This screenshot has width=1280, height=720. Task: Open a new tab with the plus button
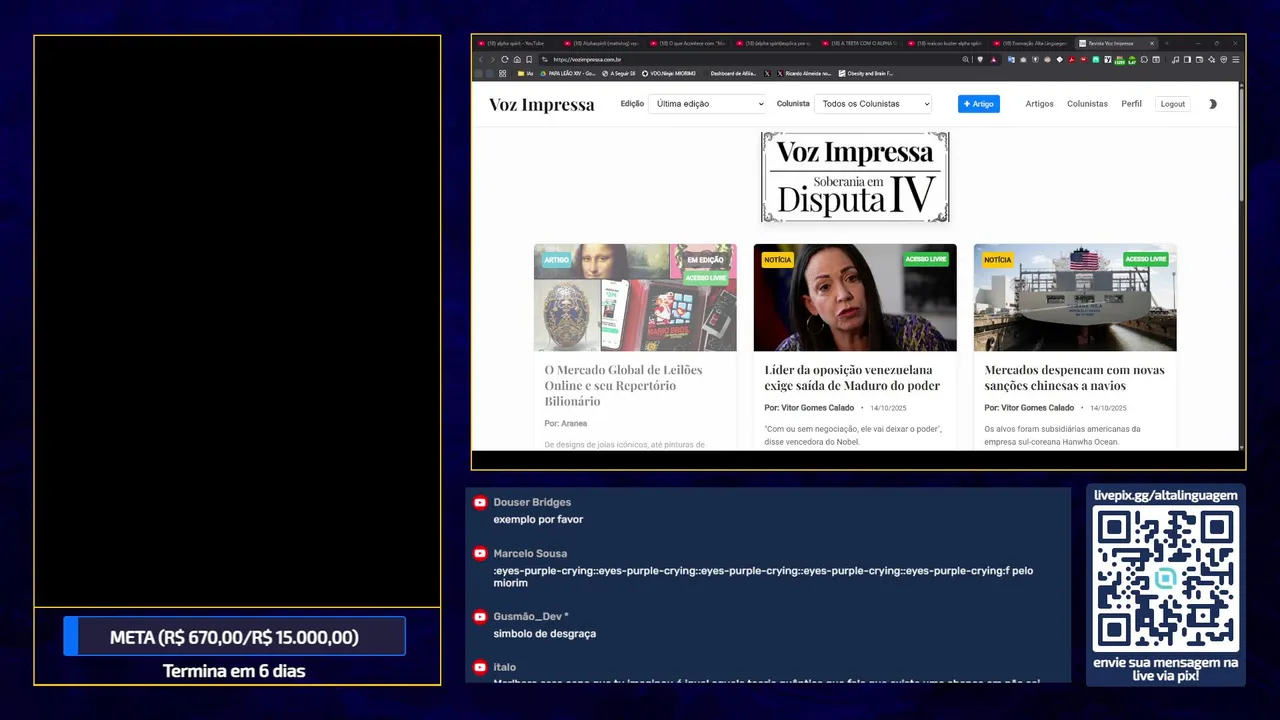click(1167, 43)
